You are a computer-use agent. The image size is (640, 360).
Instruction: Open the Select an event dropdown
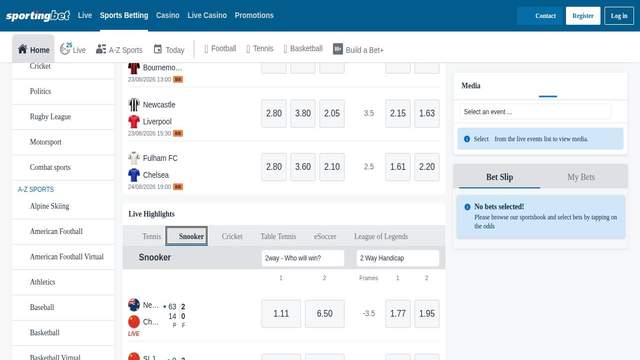click(x=535, y=112)
